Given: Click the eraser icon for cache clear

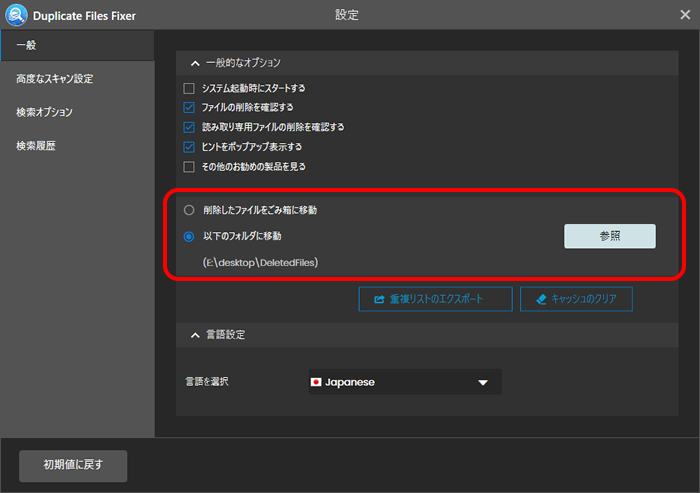Looking at the screenshot, I should point(541,299).
